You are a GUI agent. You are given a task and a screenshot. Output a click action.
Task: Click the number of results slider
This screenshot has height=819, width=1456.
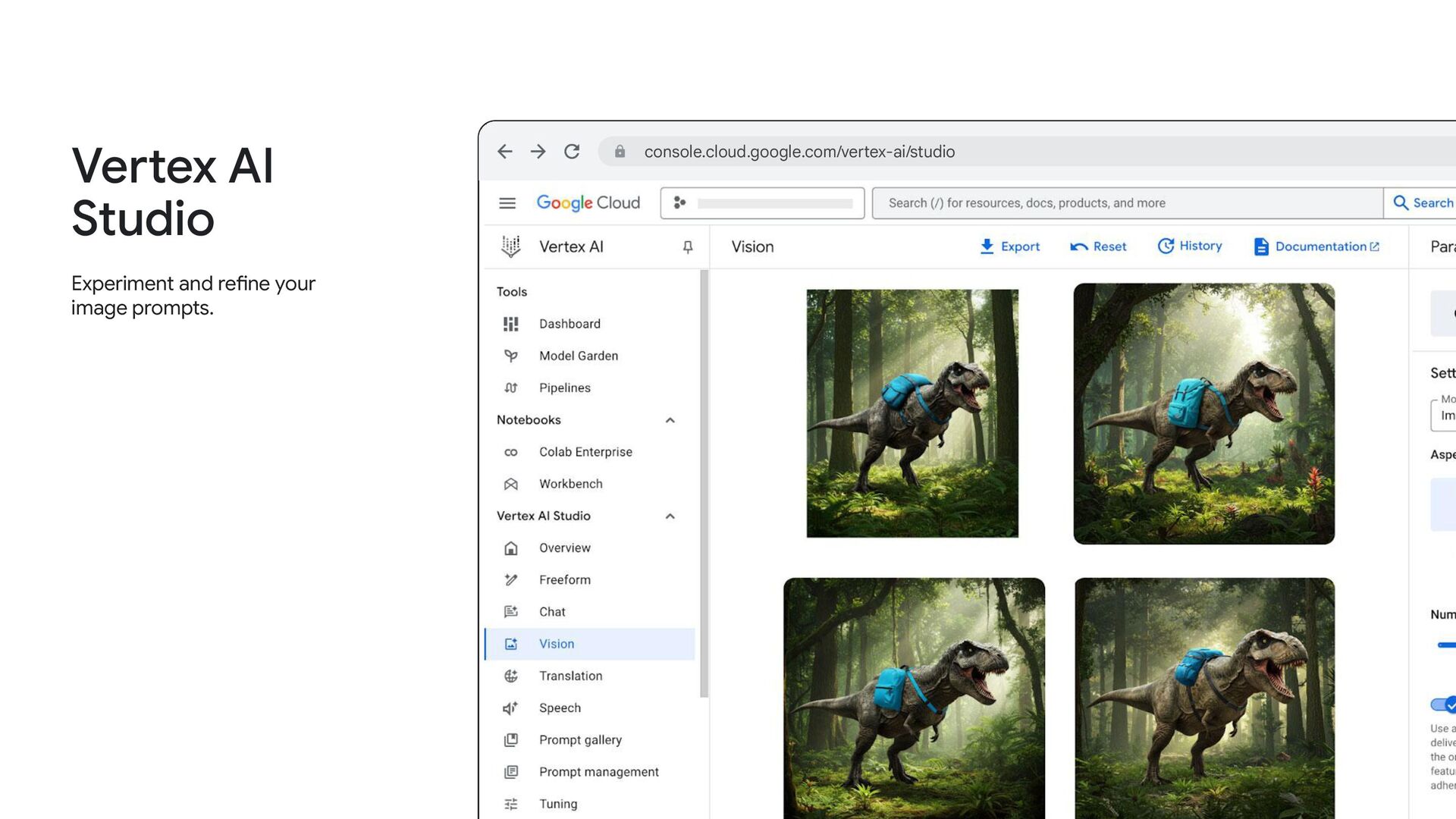click(1446, 645)
